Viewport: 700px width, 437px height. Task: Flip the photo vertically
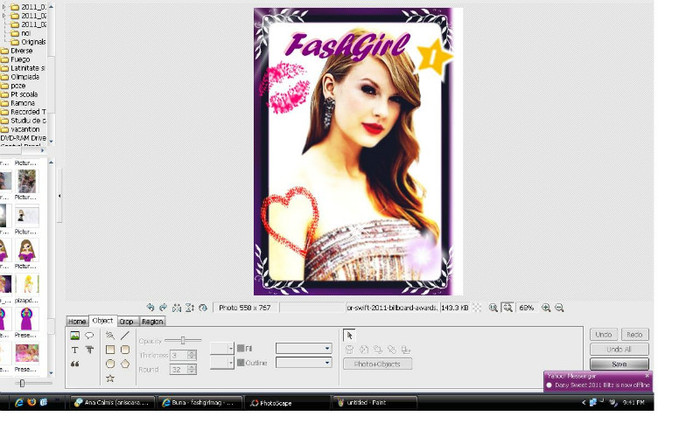coord(190,308)
